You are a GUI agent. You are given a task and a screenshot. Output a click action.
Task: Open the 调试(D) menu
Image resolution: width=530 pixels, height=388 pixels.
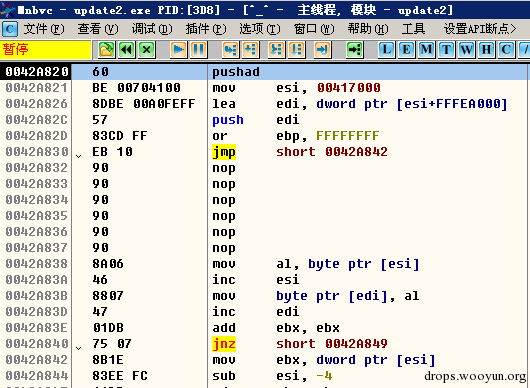point(152,29)
